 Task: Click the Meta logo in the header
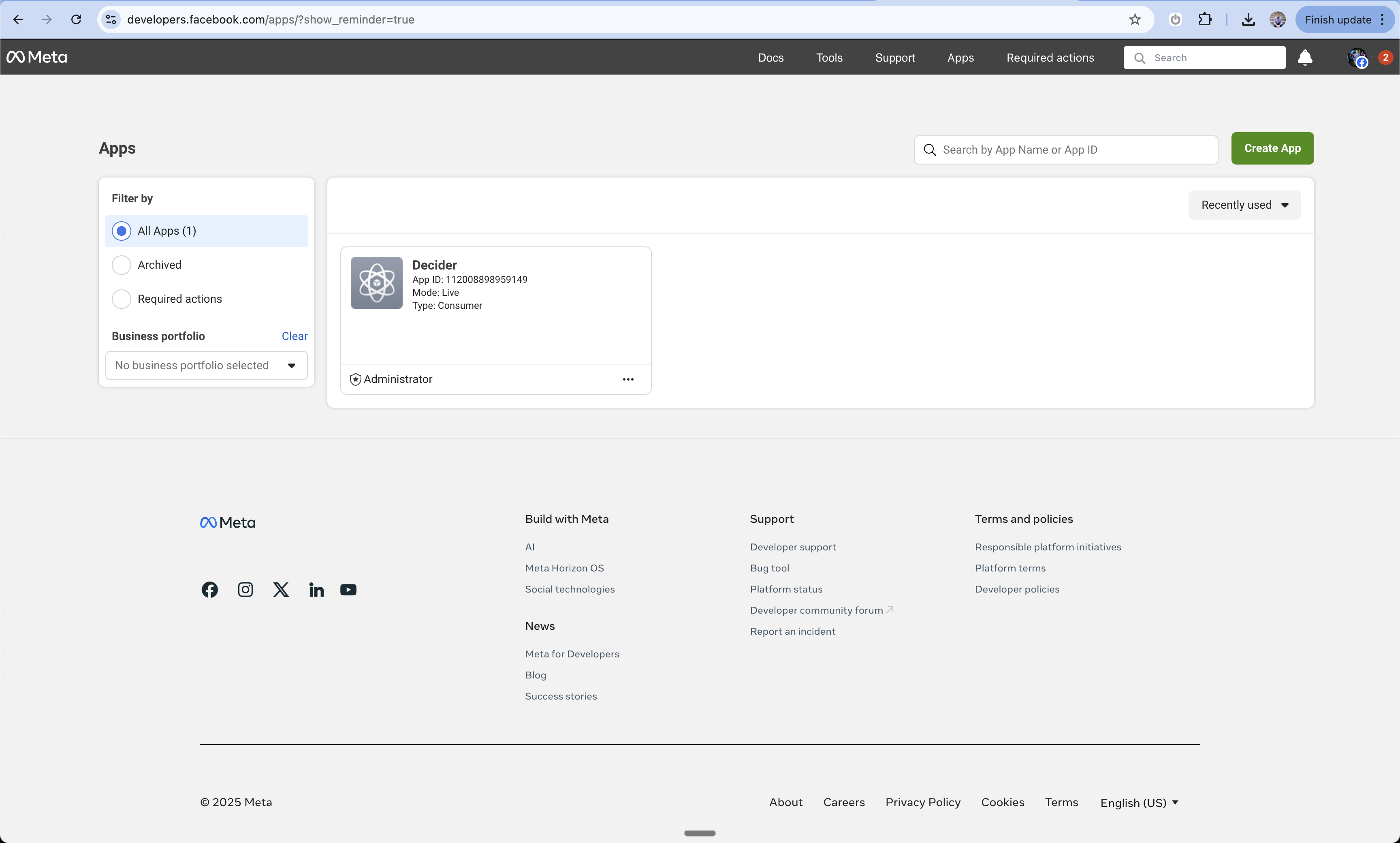tap(37, 57)
